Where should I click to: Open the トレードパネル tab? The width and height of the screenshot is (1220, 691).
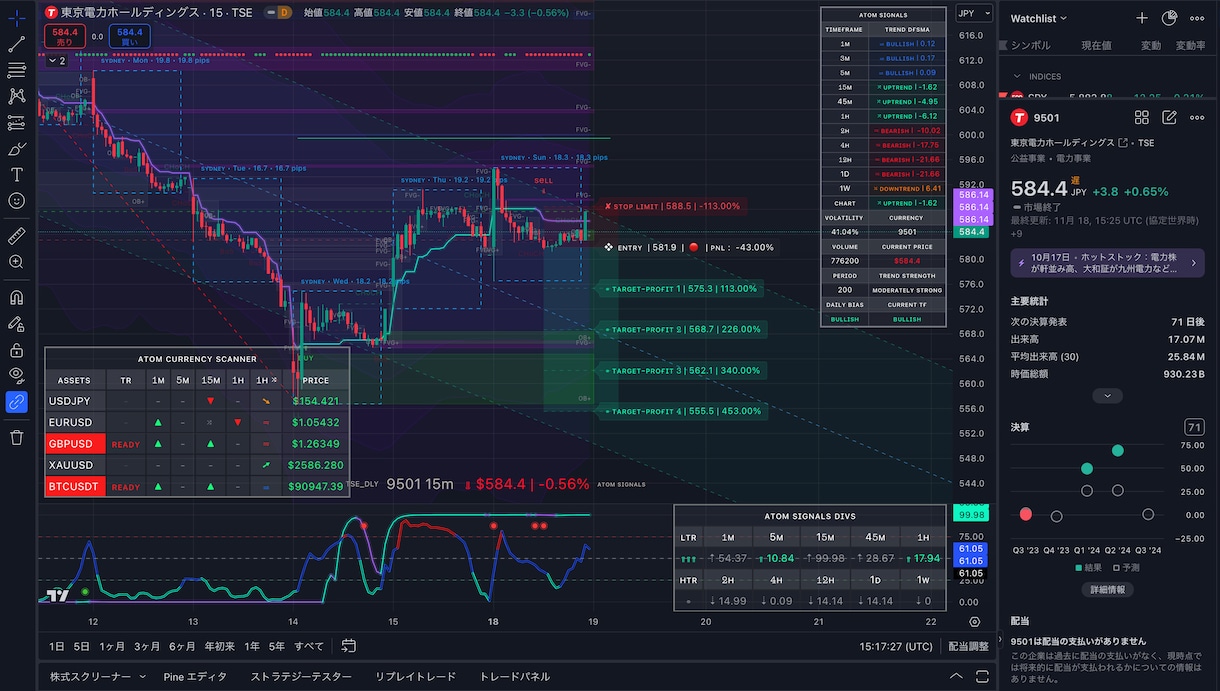(514, 677)
